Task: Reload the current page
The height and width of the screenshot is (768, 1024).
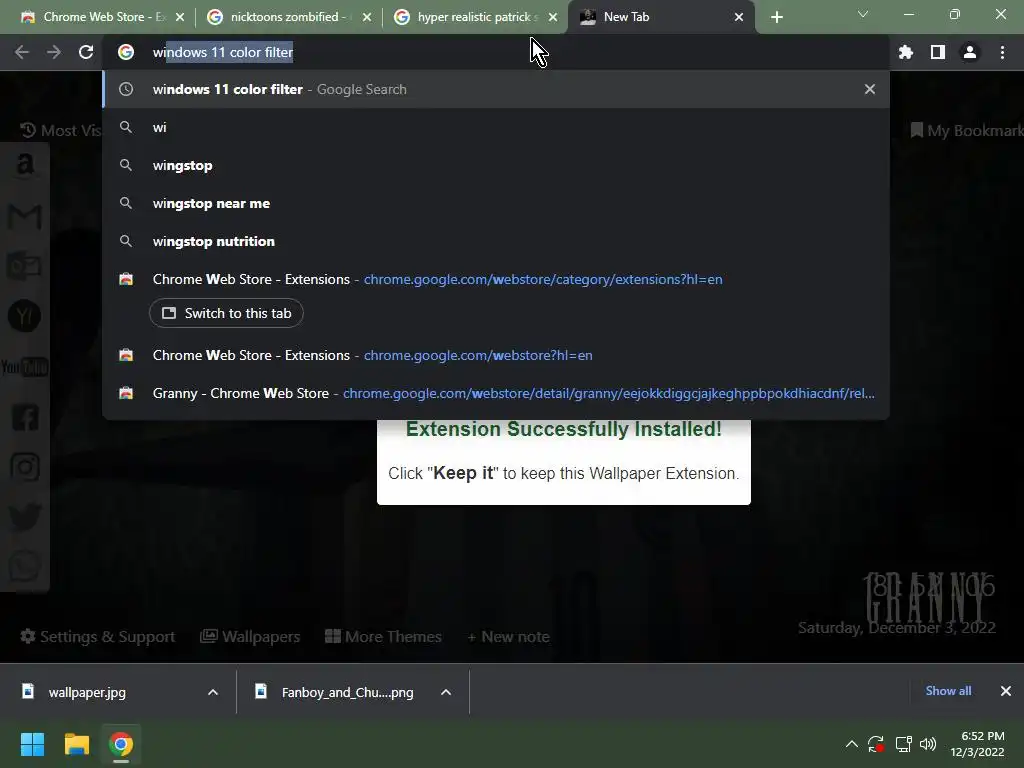Action: (86, 52)
